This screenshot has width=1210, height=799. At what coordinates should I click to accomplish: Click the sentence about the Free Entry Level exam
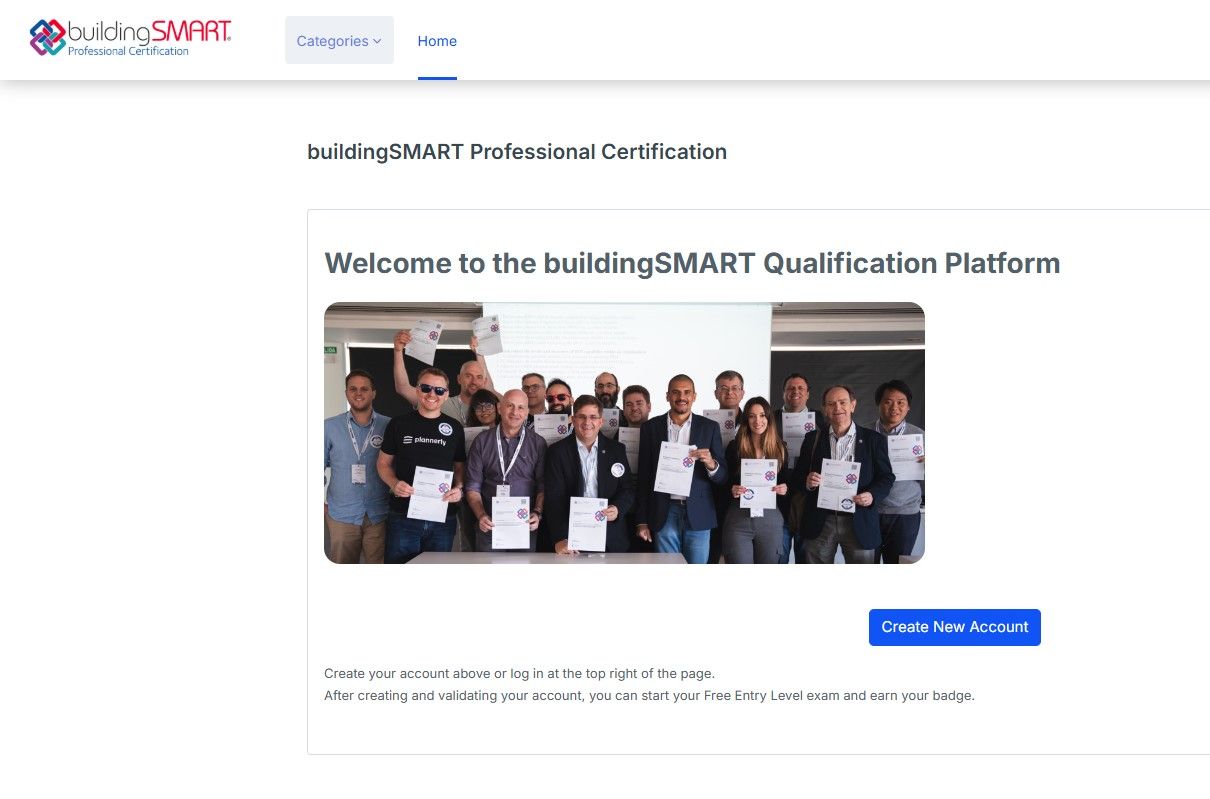(649, 695)
